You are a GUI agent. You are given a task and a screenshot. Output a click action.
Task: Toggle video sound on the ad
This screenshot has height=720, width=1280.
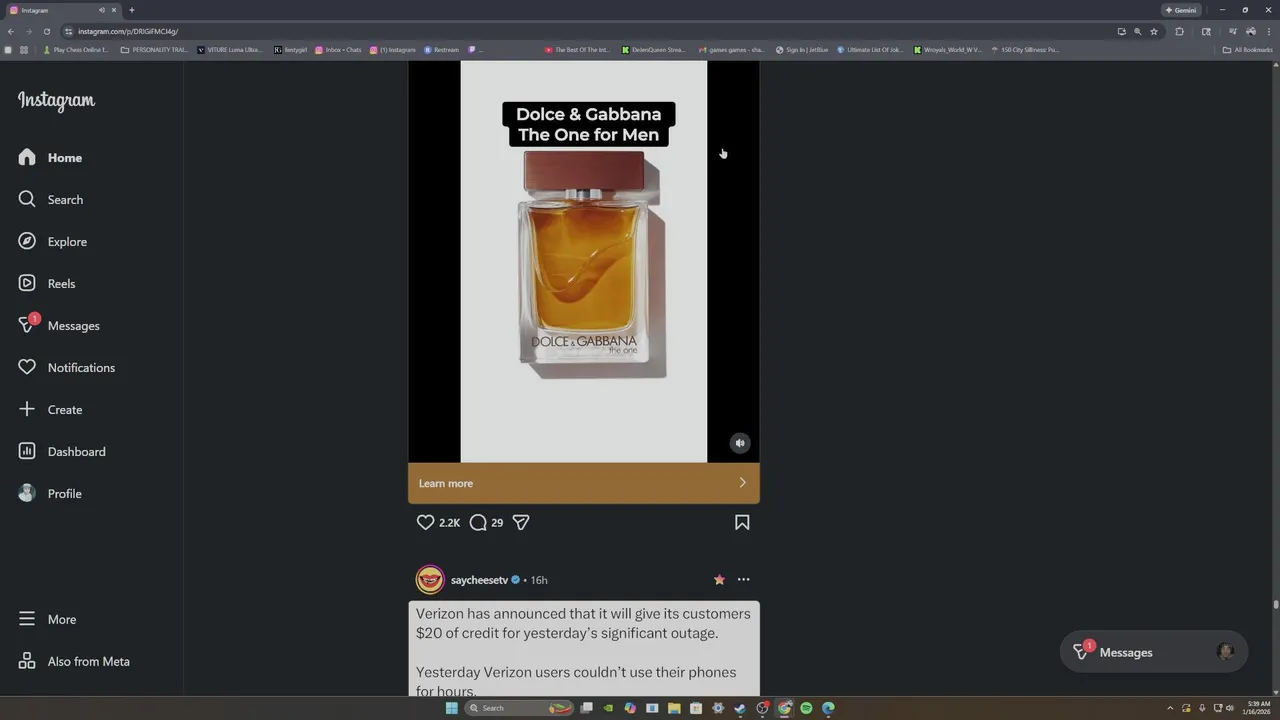740,443
